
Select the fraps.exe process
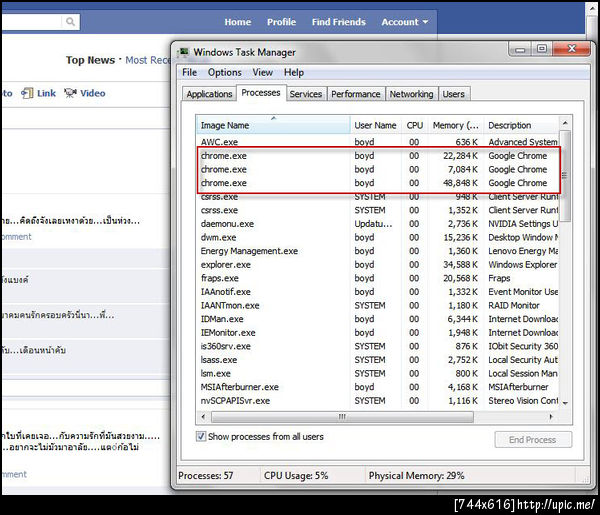377,279
